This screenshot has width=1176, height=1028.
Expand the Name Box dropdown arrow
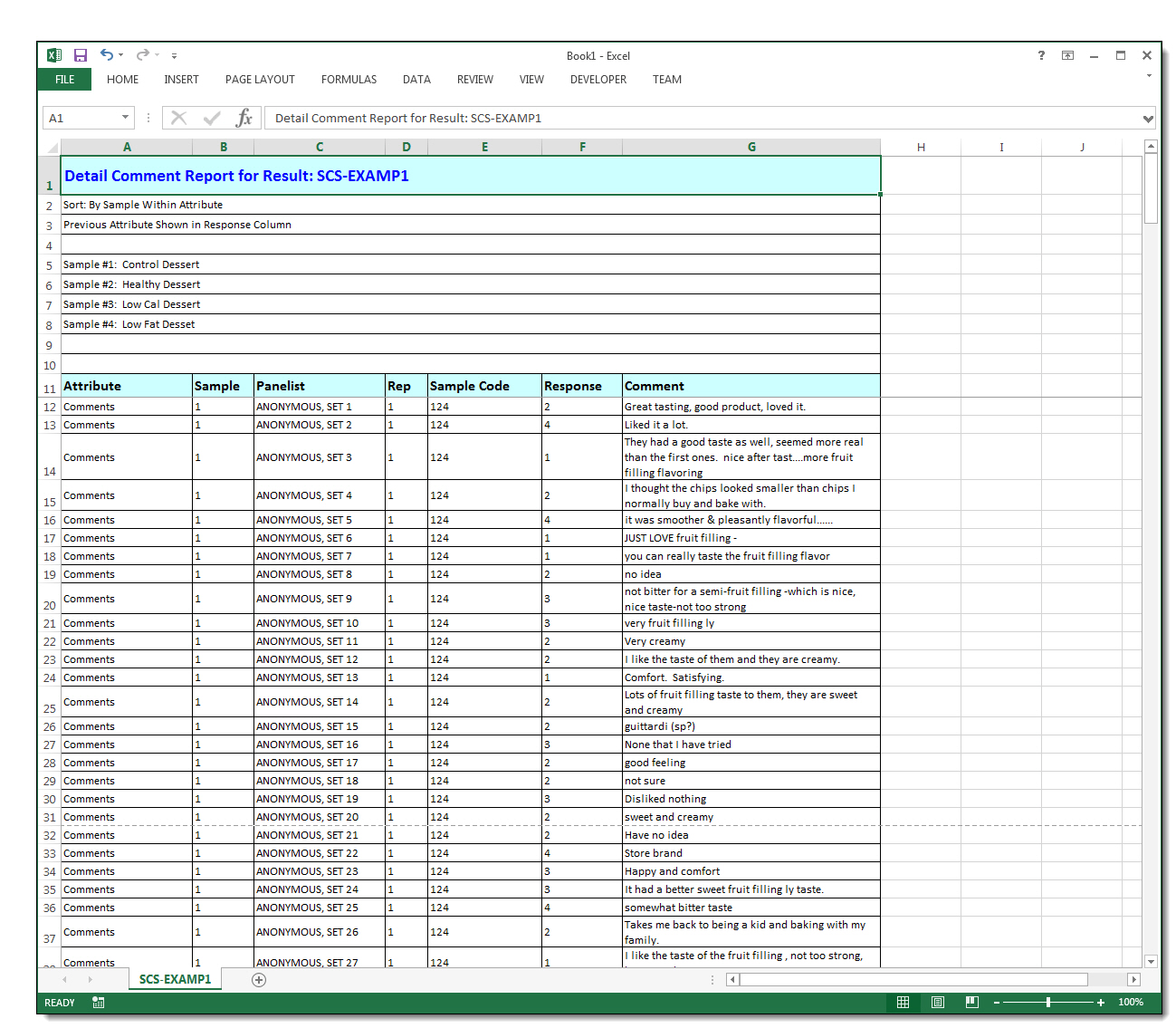tap(125, 118)
